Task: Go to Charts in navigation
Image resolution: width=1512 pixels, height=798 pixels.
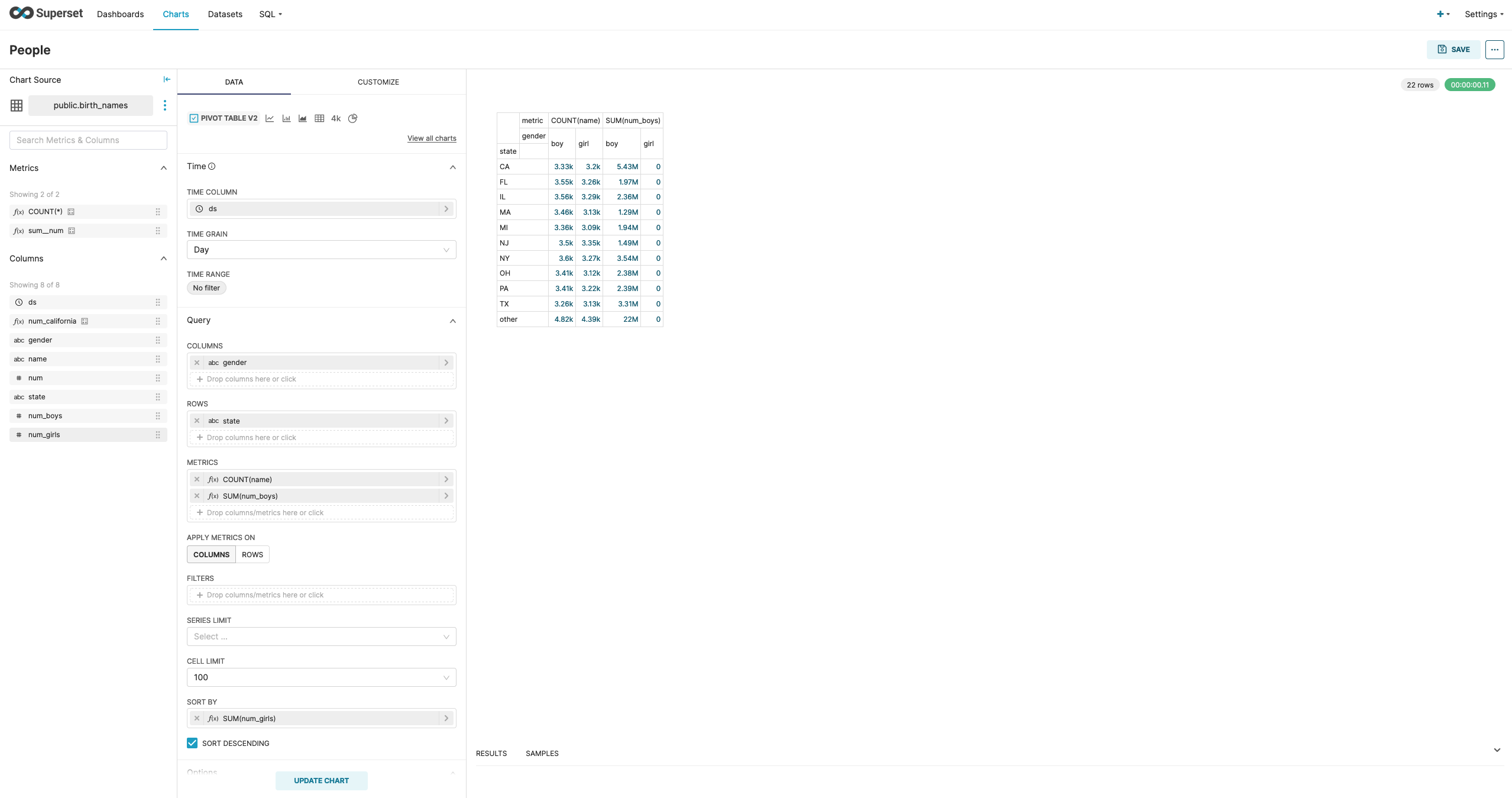Action: pos(176,14)
